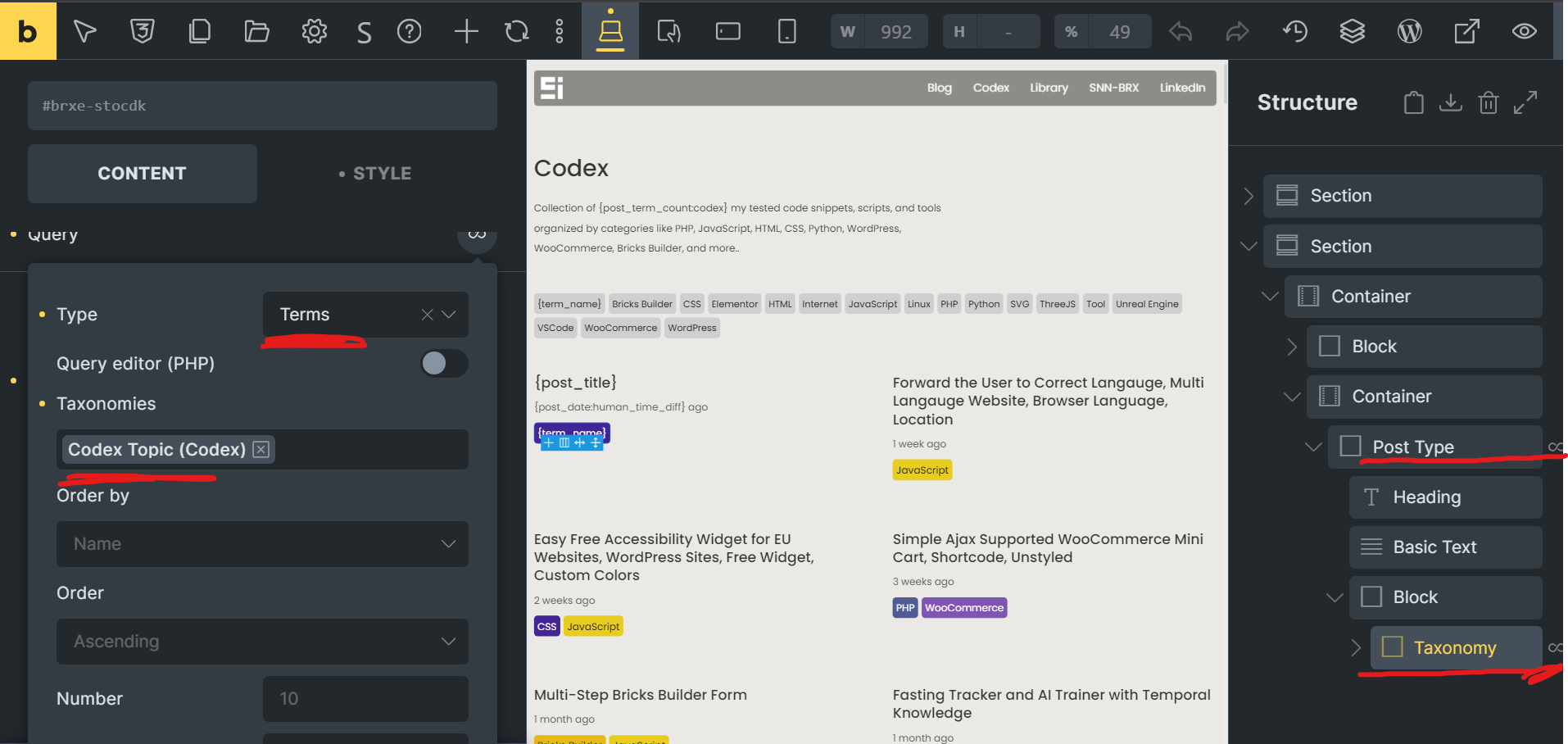1568x744 pixels.
Task: Click the width value field 992
Action: point(895,32)
